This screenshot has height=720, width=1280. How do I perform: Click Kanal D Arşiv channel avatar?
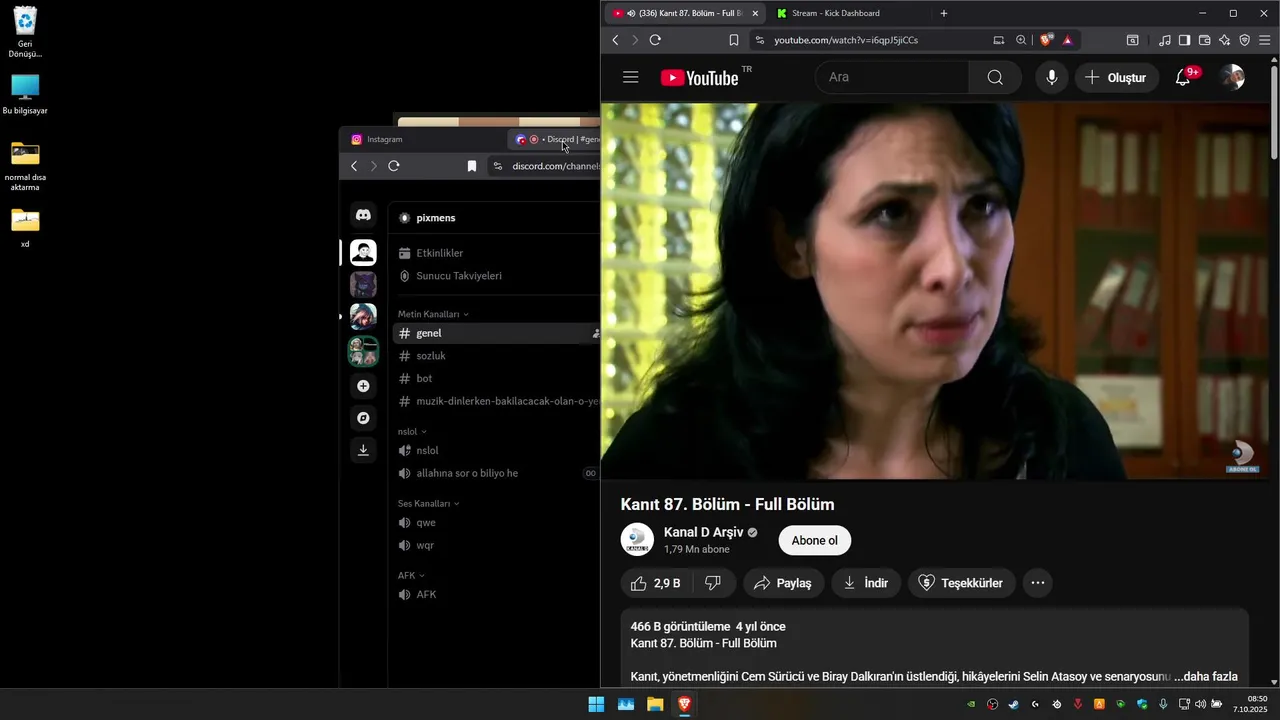[637, 540]
